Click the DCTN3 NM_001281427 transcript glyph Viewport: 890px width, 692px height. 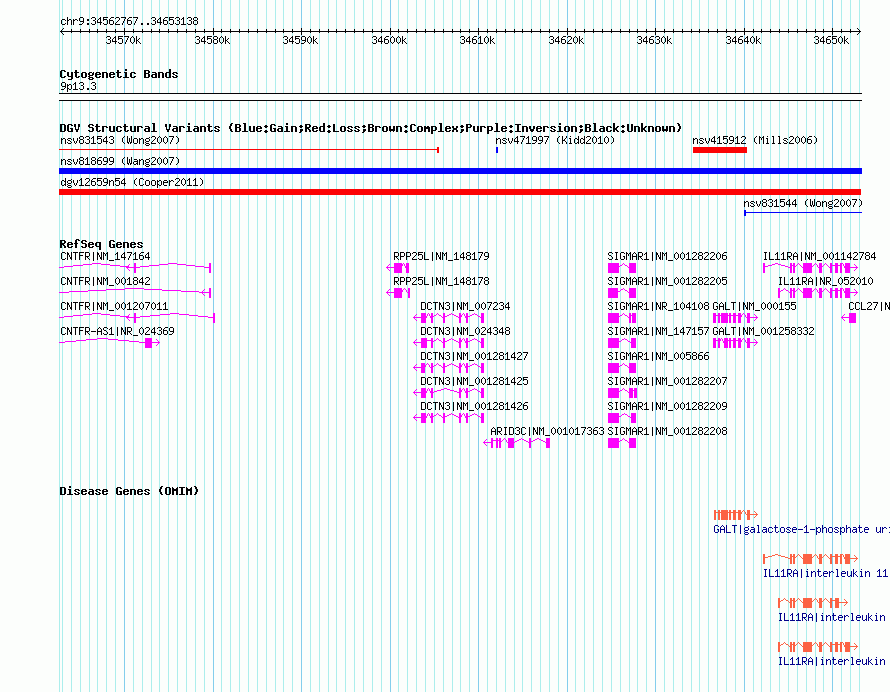pyautogui.click(x=449, y=368)
